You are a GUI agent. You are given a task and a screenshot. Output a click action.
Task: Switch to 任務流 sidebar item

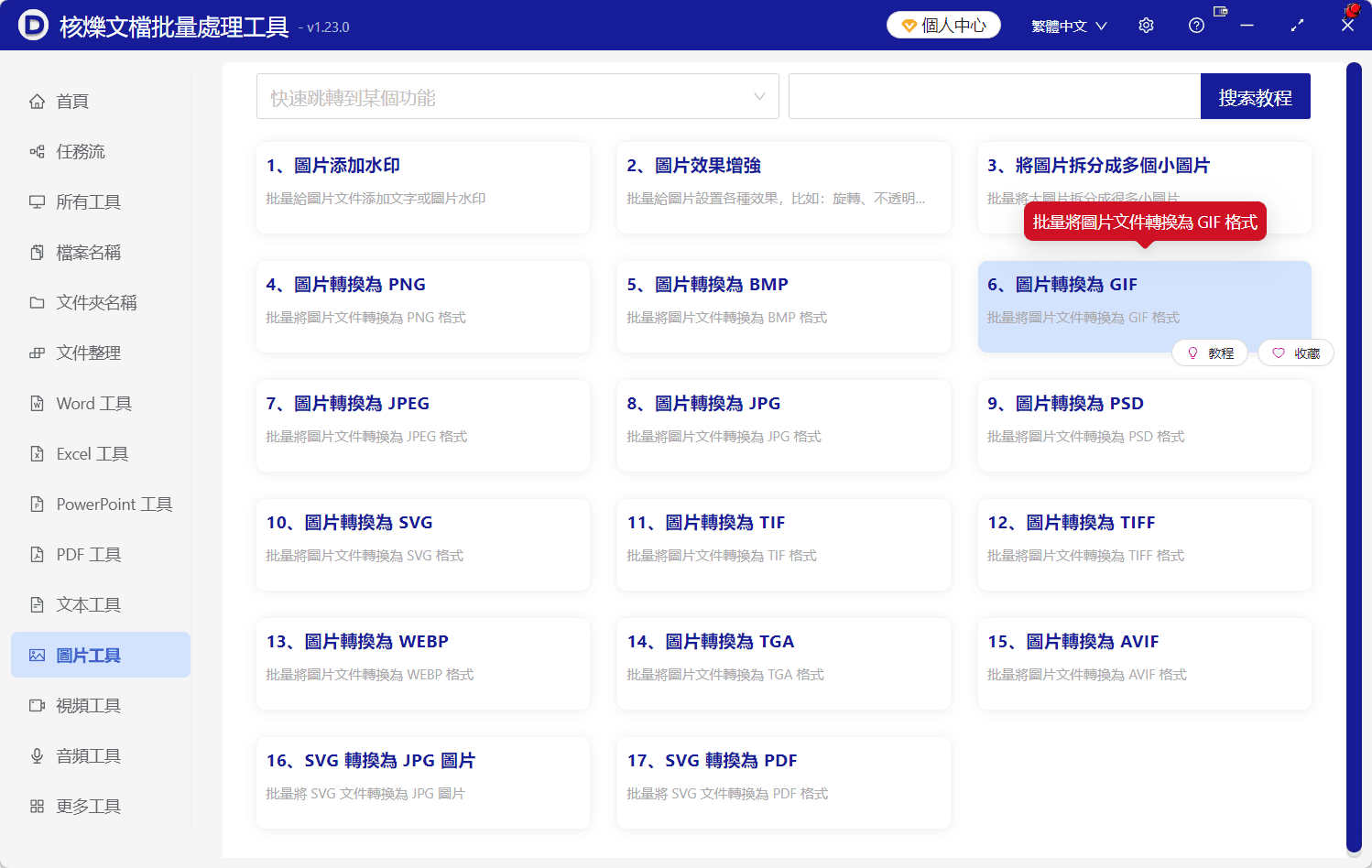coord(101,151)
